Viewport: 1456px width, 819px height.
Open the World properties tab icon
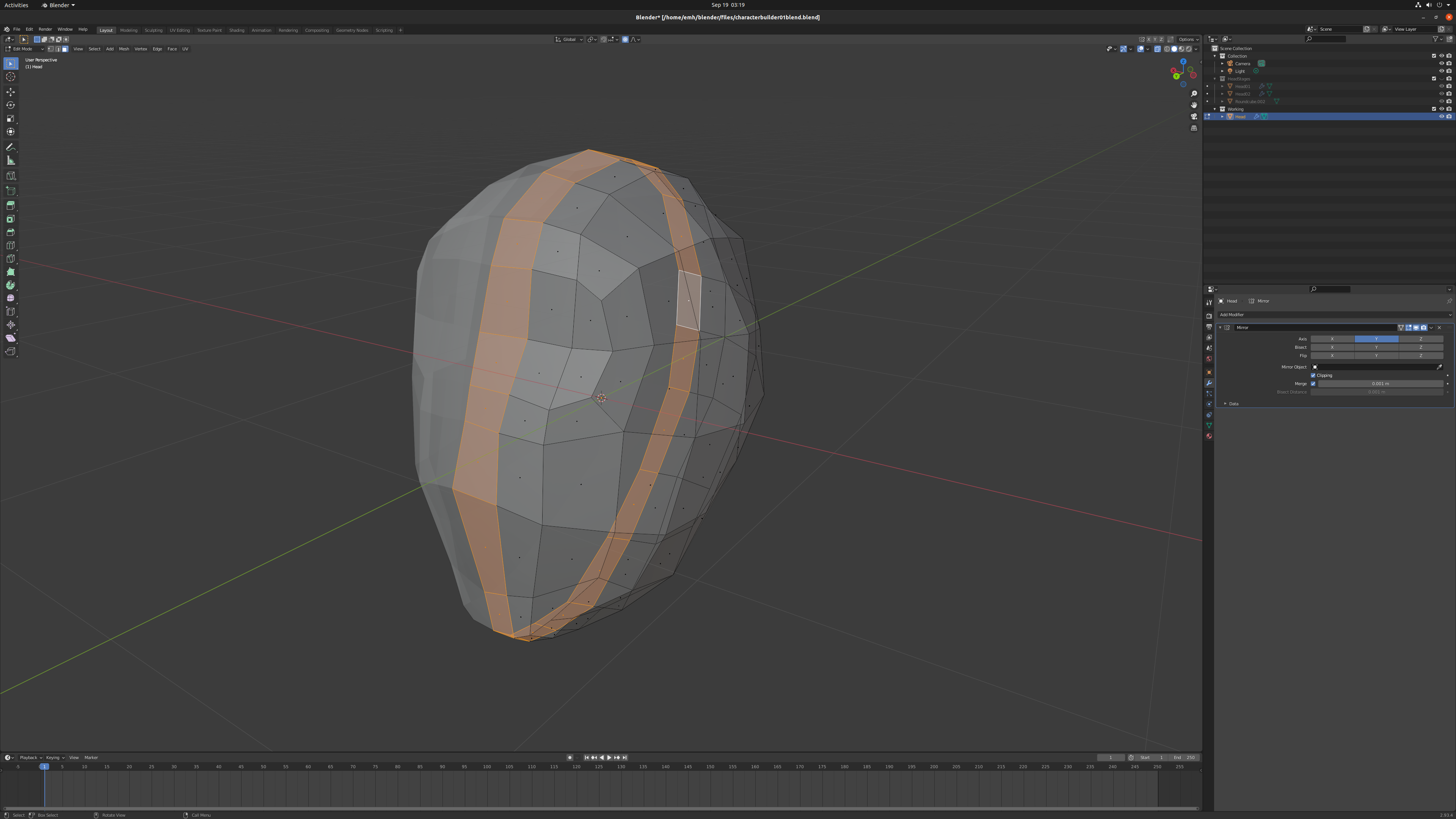(1209, 359)
